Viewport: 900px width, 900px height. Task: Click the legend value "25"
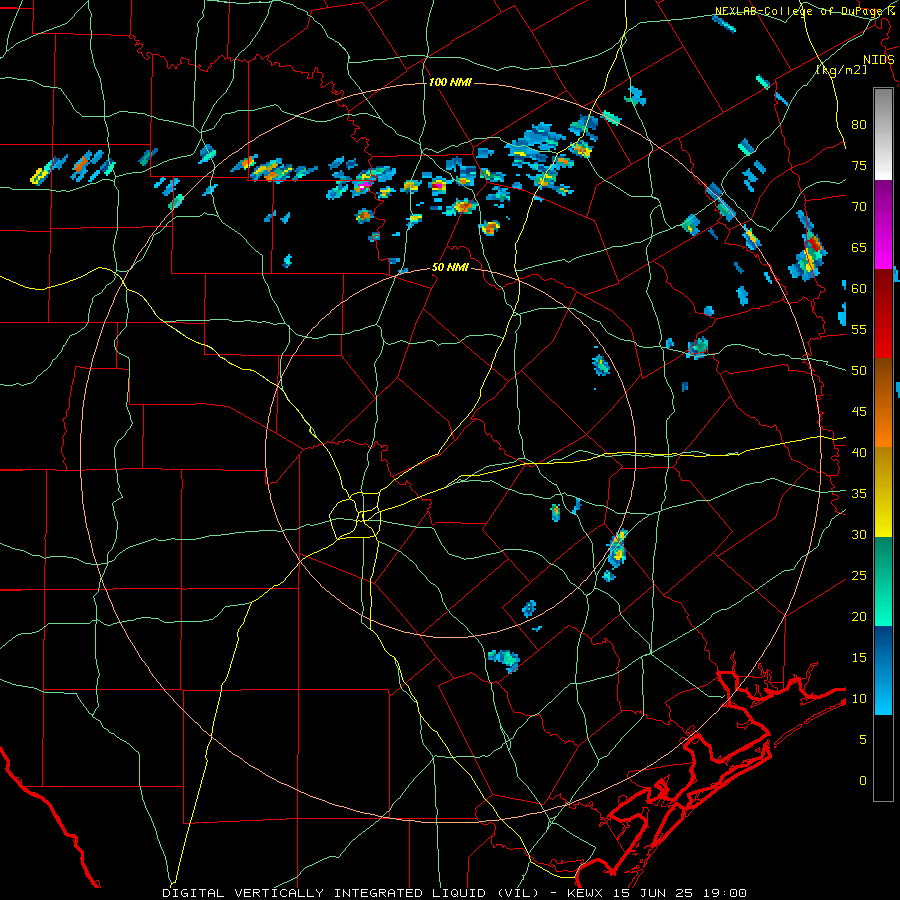coord(859,575)
